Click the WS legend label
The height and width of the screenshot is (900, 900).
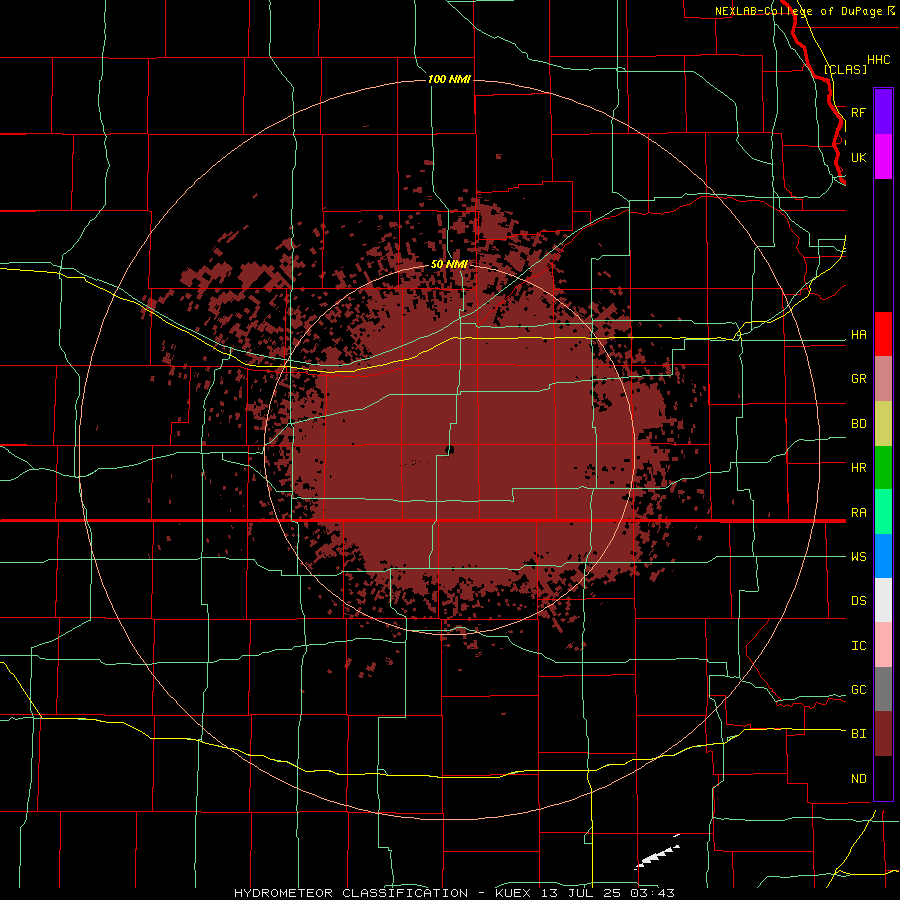point(859,557)
